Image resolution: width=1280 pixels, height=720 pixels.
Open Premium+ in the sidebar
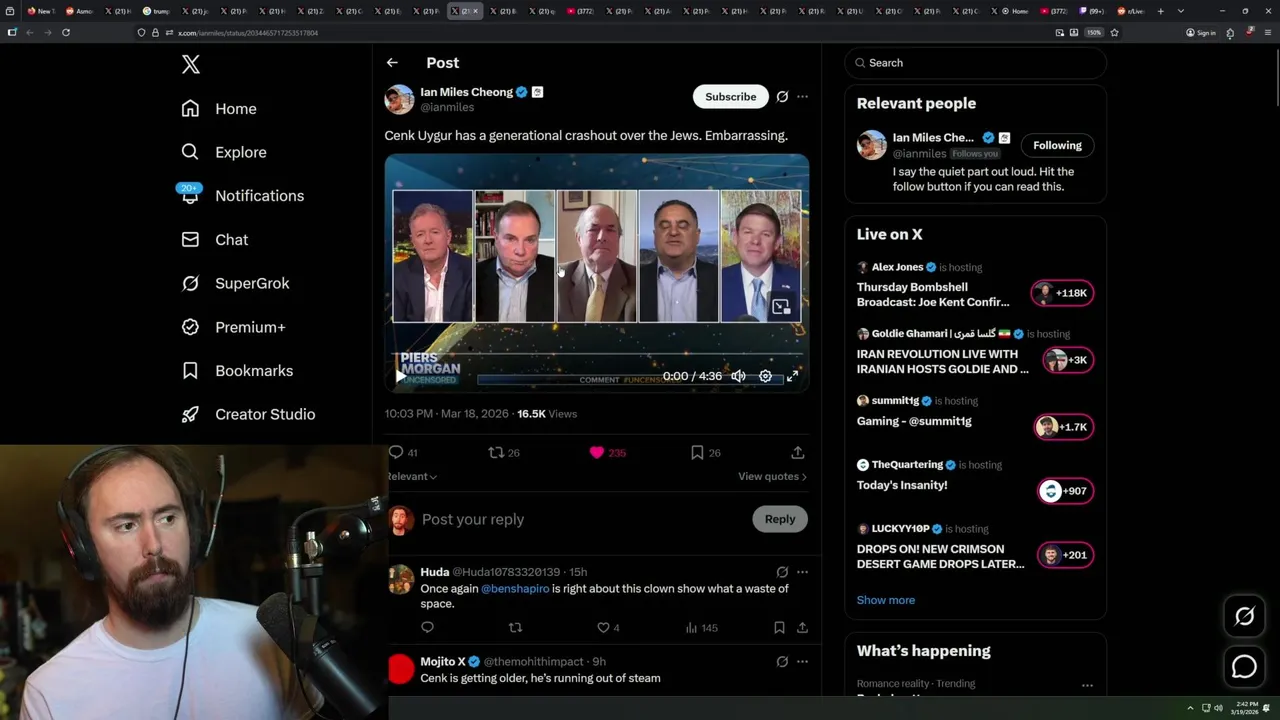(x=233, y=327)
